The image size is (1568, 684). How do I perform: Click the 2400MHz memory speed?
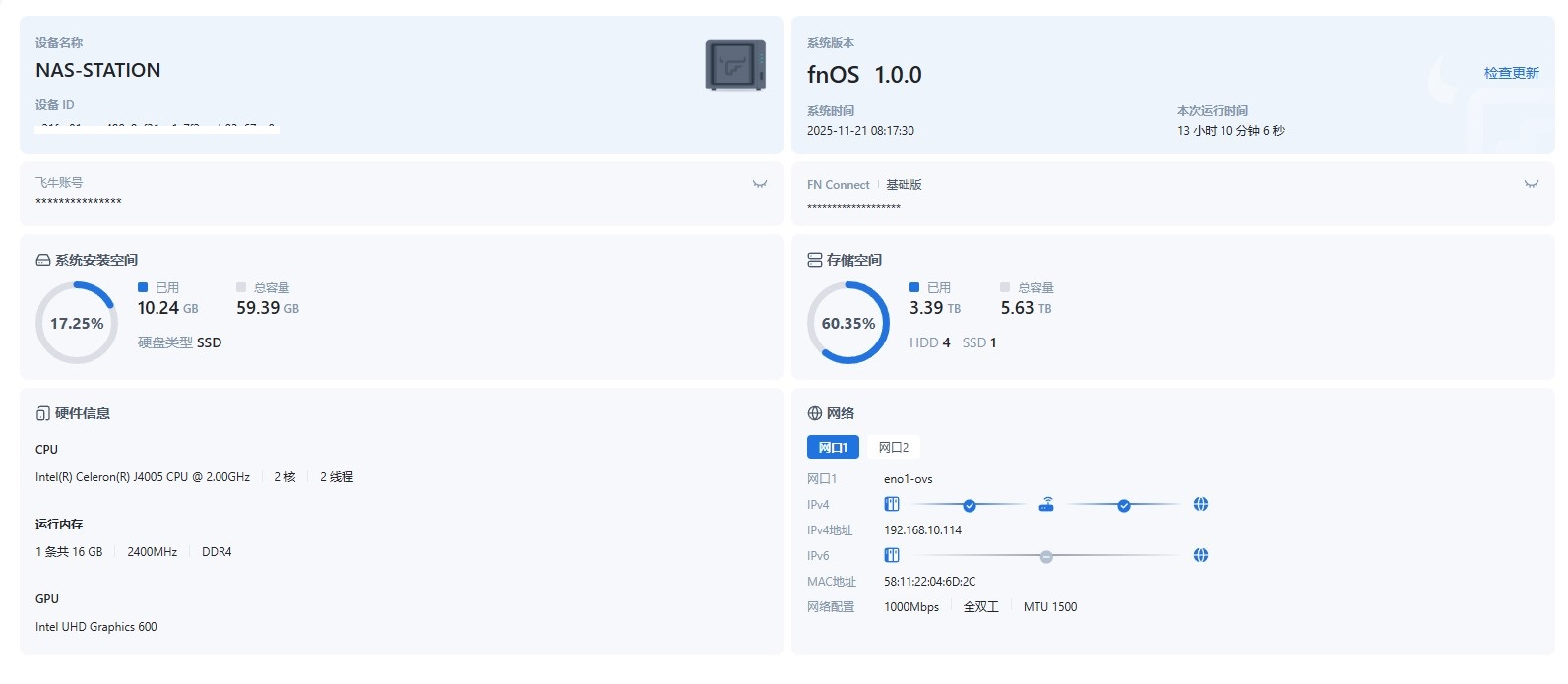(153, 551)
